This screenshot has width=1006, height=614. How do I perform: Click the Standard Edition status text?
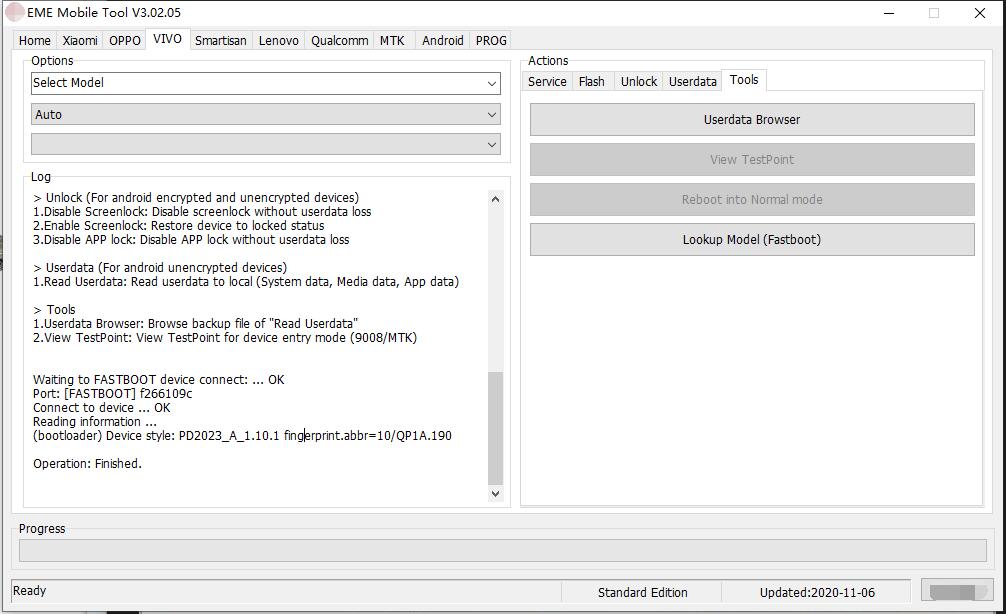(x=642, y=593)
